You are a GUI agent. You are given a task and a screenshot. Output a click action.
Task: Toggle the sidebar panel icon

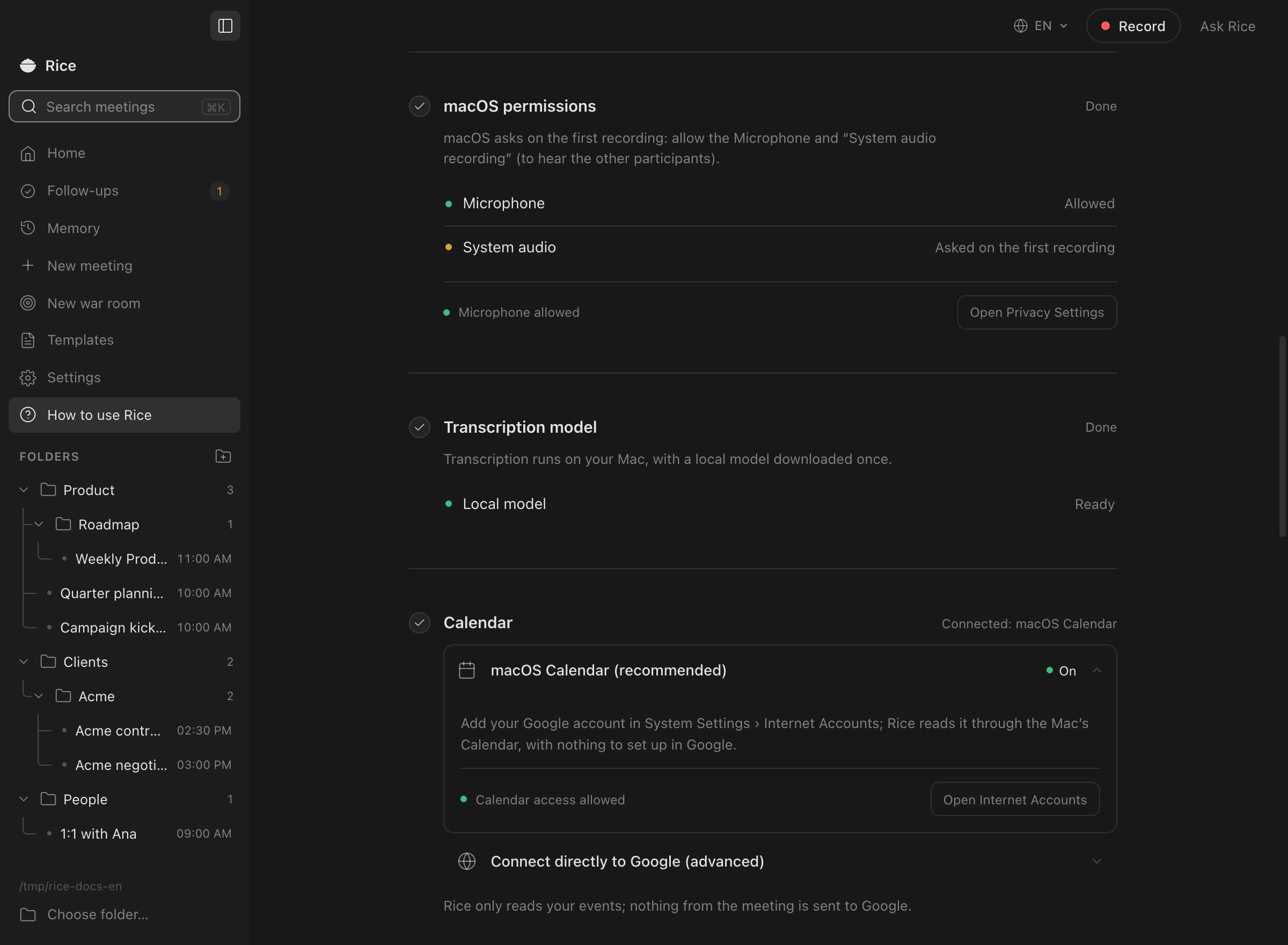[x=225, y=26]
